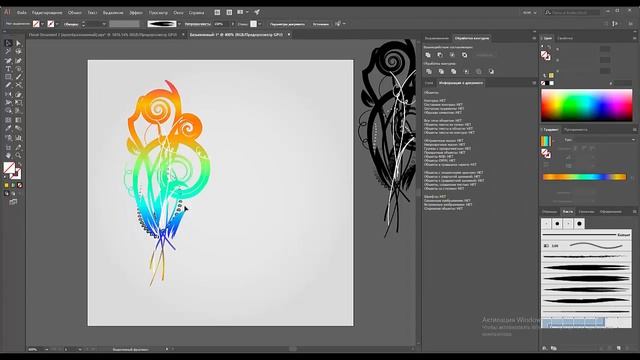The image size is (640, 360).
Task: Set paint mode to Color in toolbox
Action: (x=6, y=185)
